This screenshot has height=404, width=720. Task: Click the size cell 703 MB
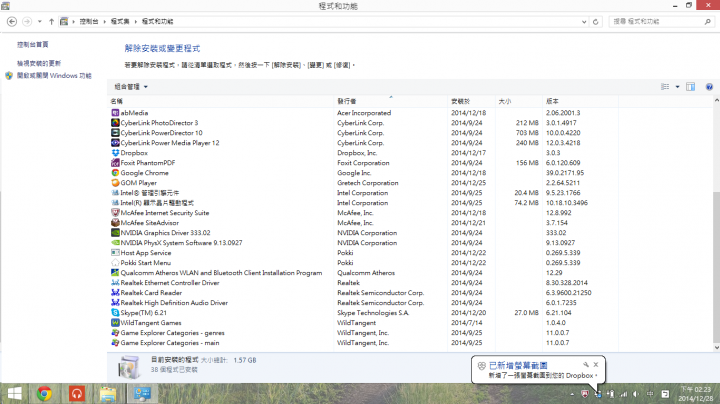(x=527, y=133)
